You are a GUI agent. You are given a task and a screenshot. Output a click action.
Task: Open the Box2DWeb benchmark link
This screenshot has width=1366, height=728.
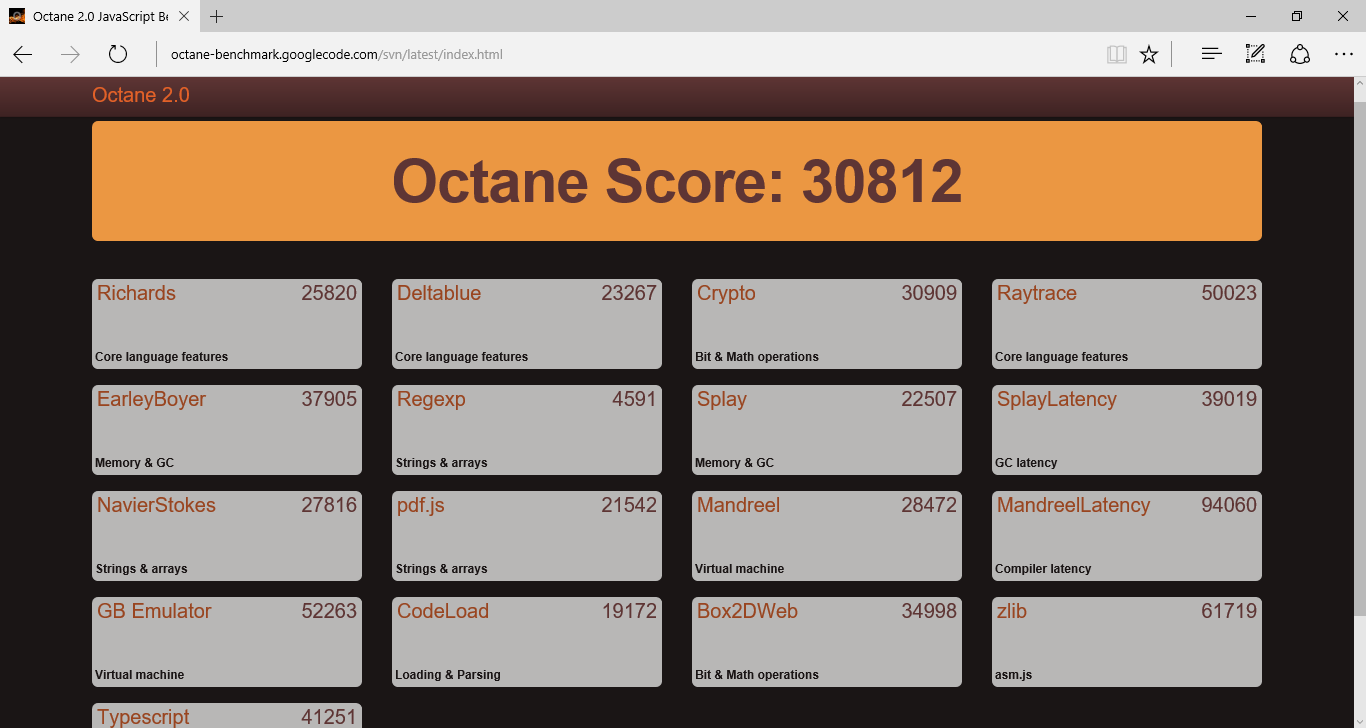coord(747,611)
